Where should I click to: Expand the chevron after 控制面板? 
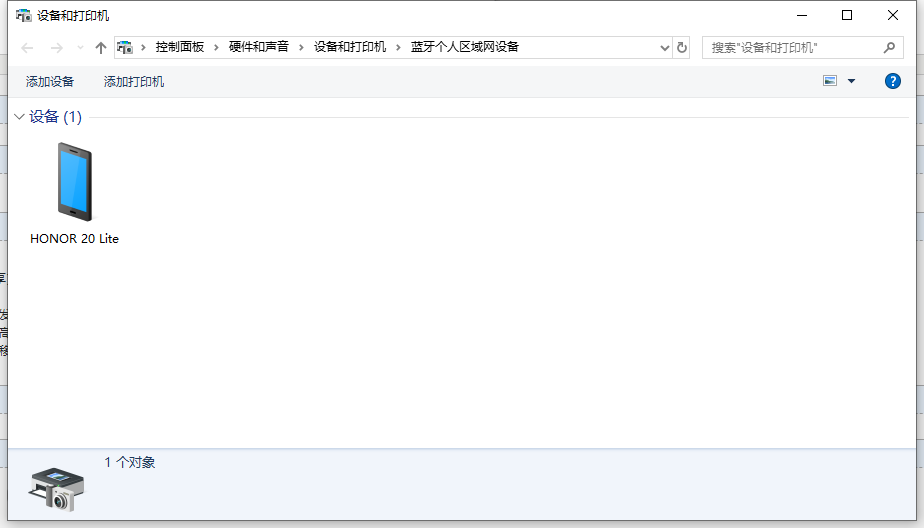click(216, 47)
